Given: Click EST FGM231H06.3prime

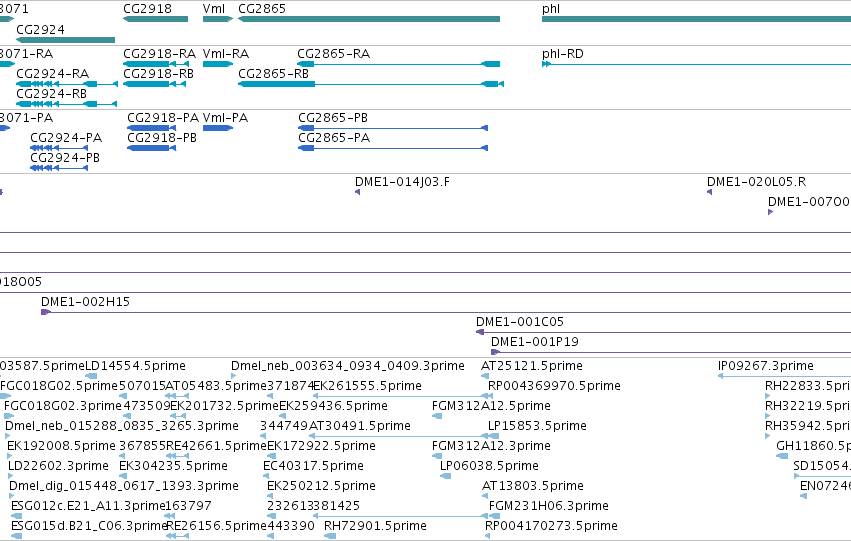Looking at the screenshot, I should [549, 506].
